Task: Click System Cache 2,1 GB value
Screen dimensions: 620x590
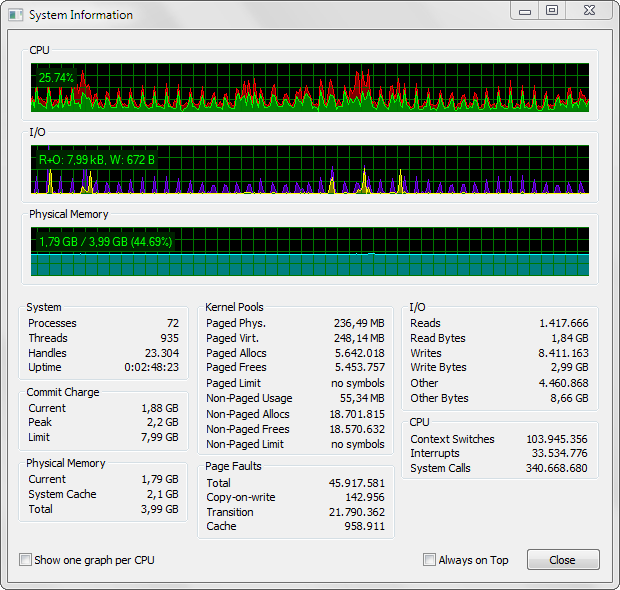Action: coord(163,494)
